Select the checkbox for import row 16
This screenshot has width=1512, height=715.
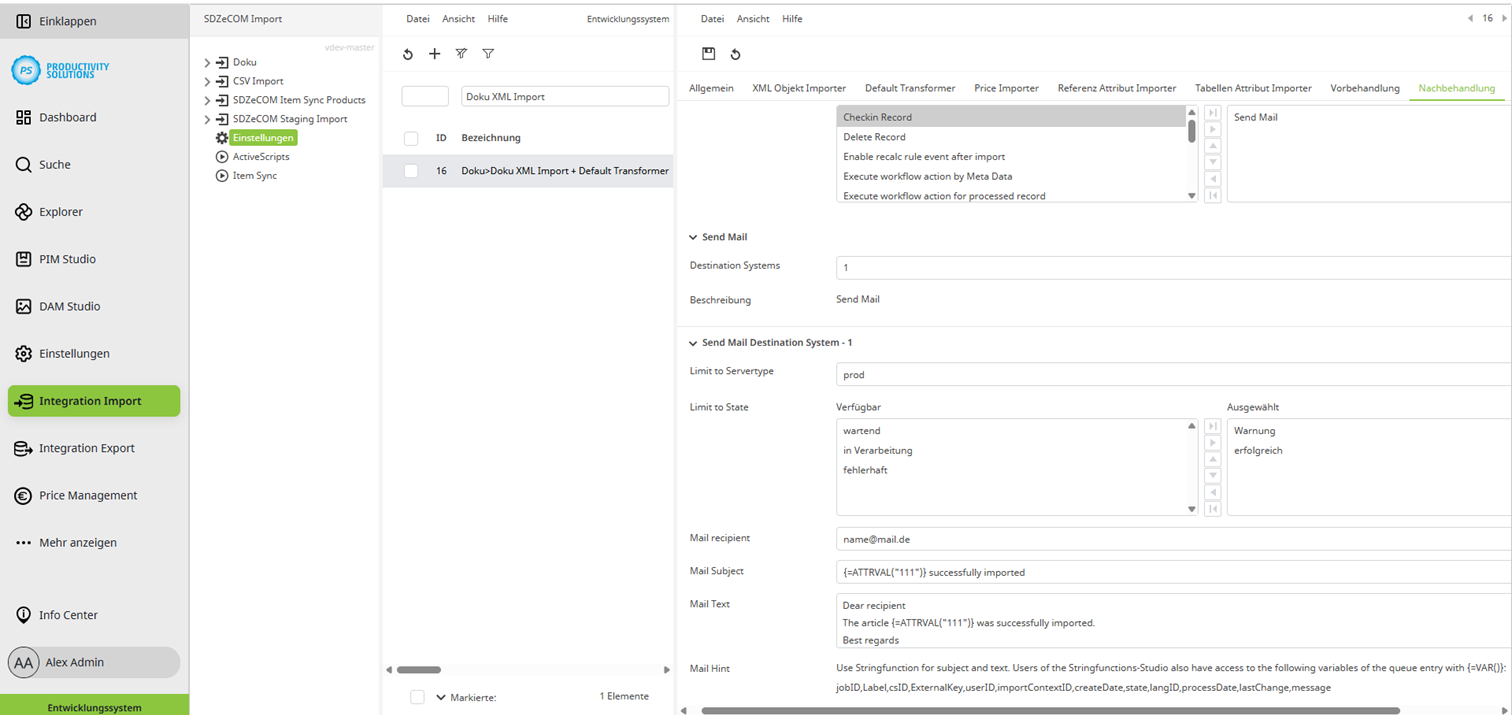[x=410, y=170]
